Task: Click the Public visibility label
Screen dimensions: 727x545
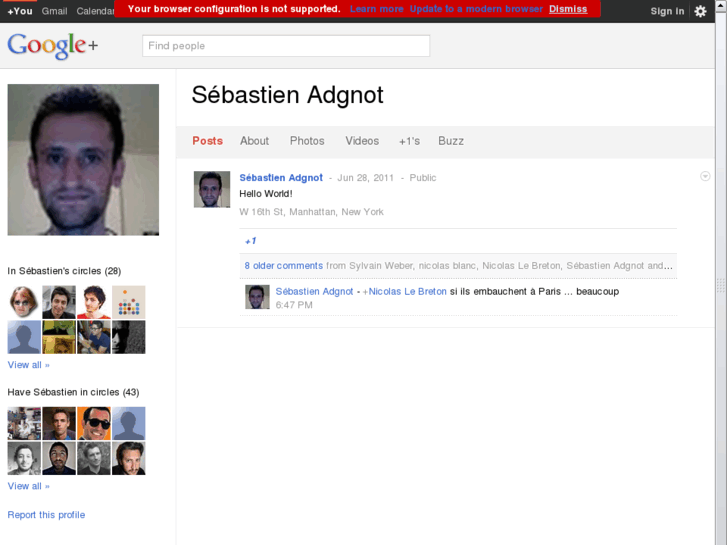Action: tap(422, 178)
